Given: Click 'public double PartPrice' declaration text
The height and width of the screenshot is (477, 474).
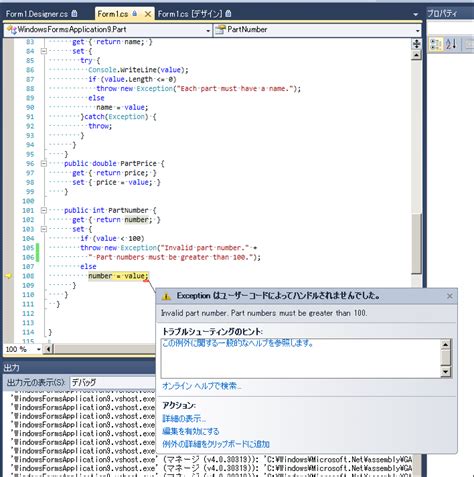Looking at the screenshot, I should point(110,164).
